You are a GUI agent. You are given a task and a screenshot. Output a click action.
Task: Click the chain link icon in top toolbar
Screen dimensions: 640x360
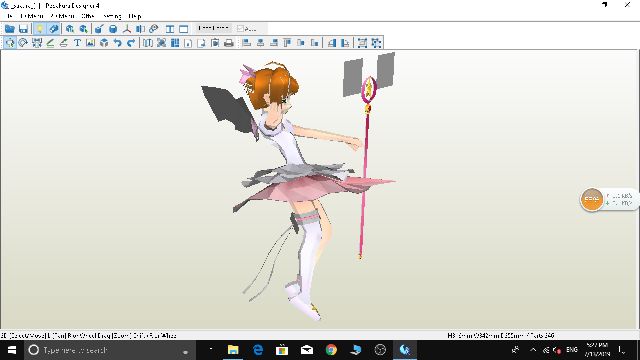coord(154,29)
